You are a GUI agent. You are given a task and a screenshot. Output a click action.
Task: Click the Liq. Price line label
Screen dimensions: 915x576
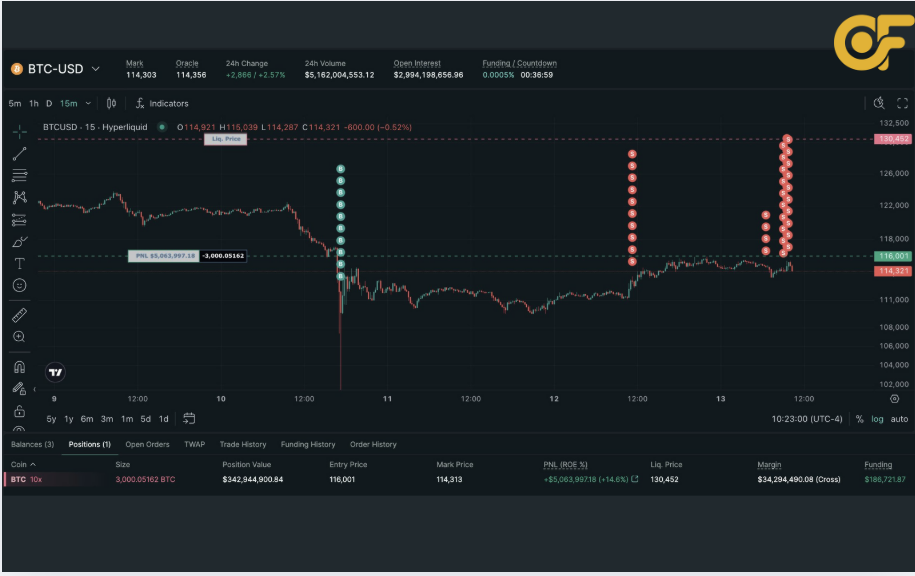point(225,139)
